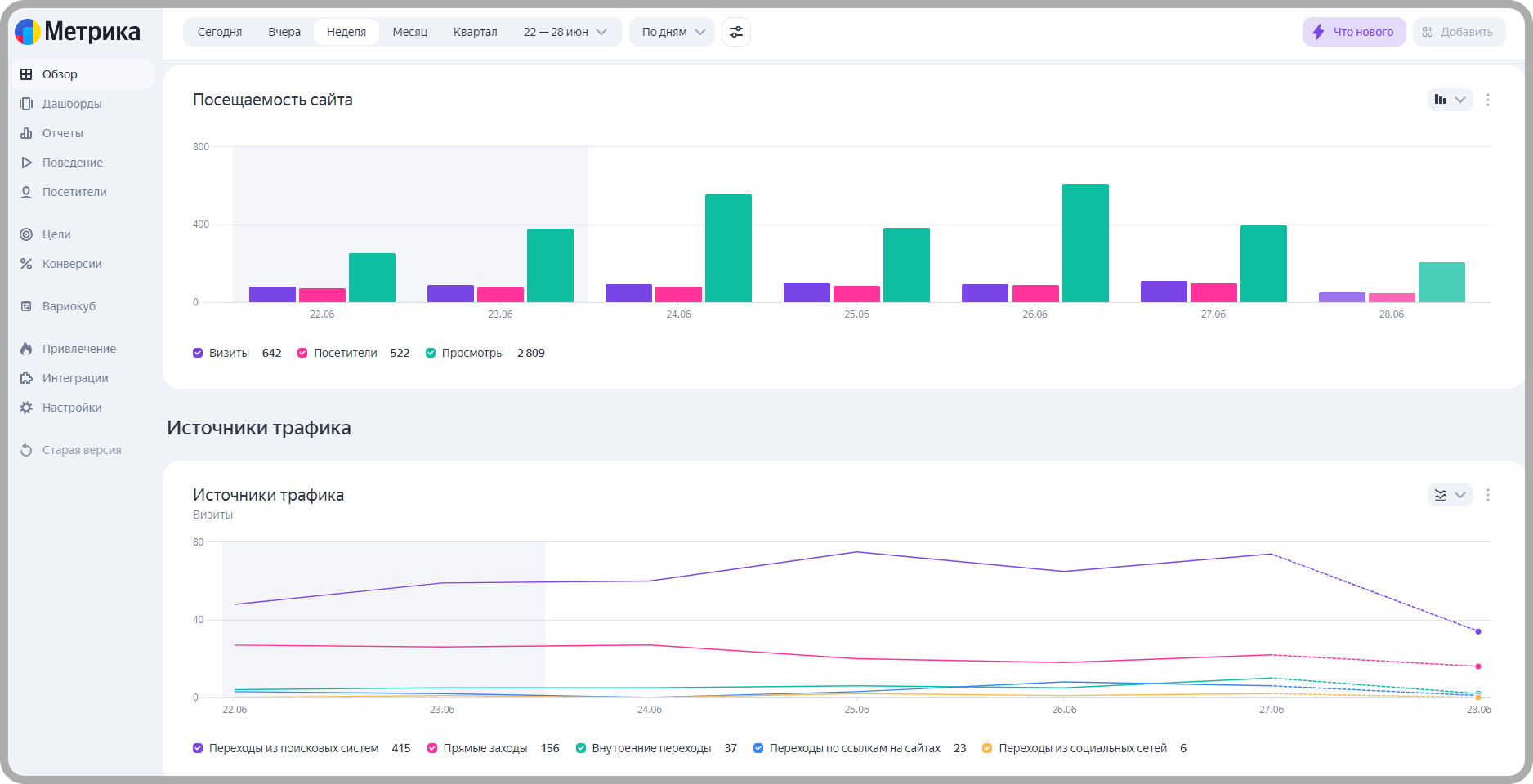Click the Настройки gear icon

[x=26, y=408]
